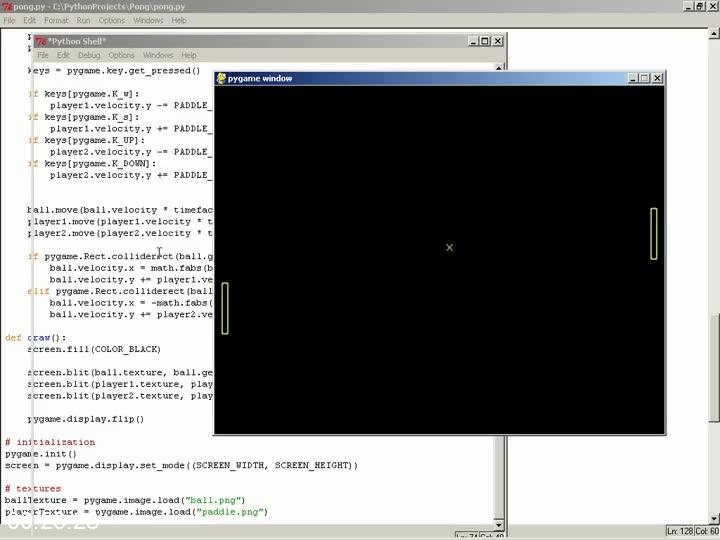Click the right paddle in pygame window
Viewport: 720px width, 540px height.
click(654, 234)
